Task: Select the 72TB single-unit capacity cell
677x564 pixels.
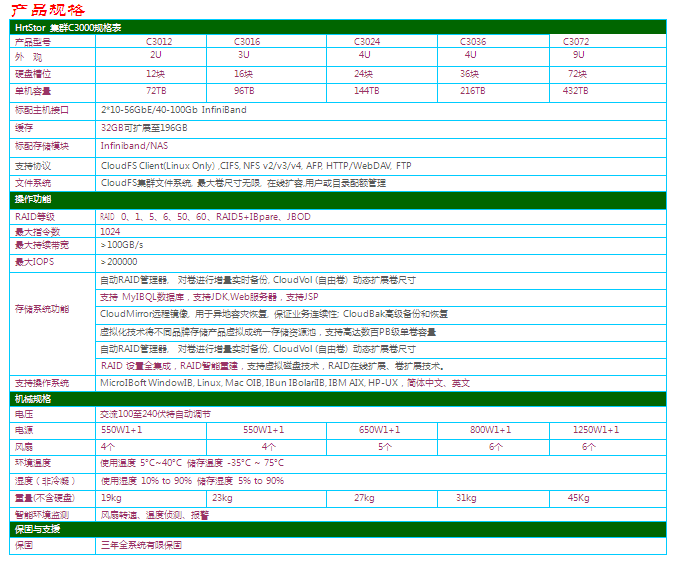Action: pyautogui.click(x=156, y=91)
